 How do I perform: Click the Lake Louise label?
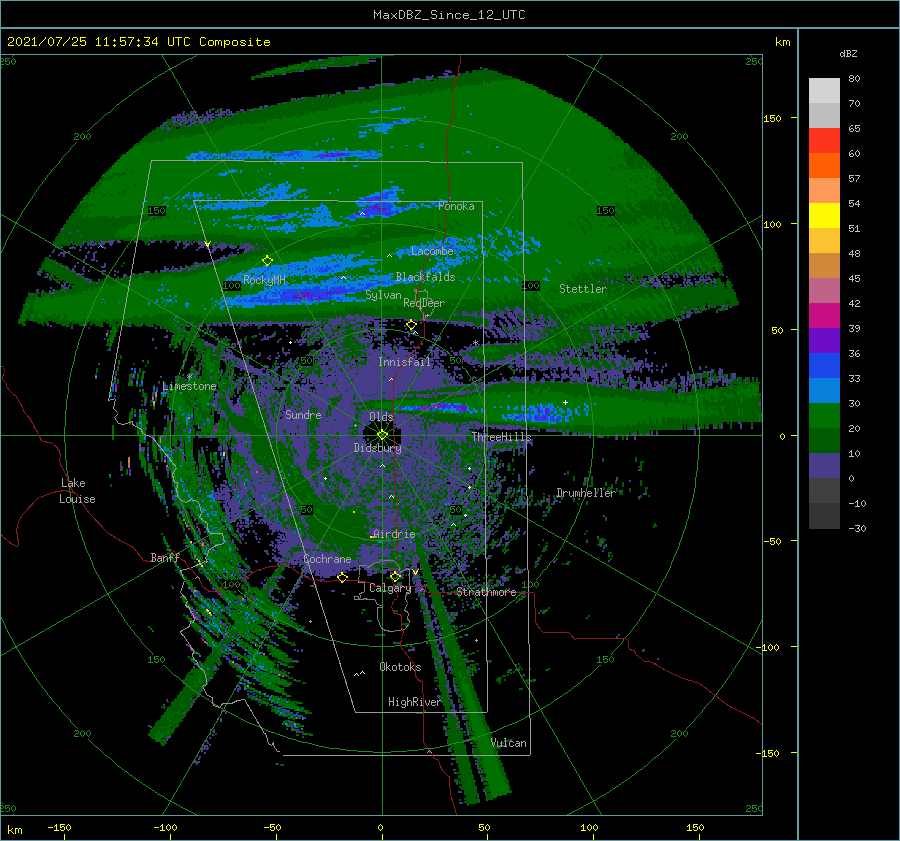click(77, 491)
